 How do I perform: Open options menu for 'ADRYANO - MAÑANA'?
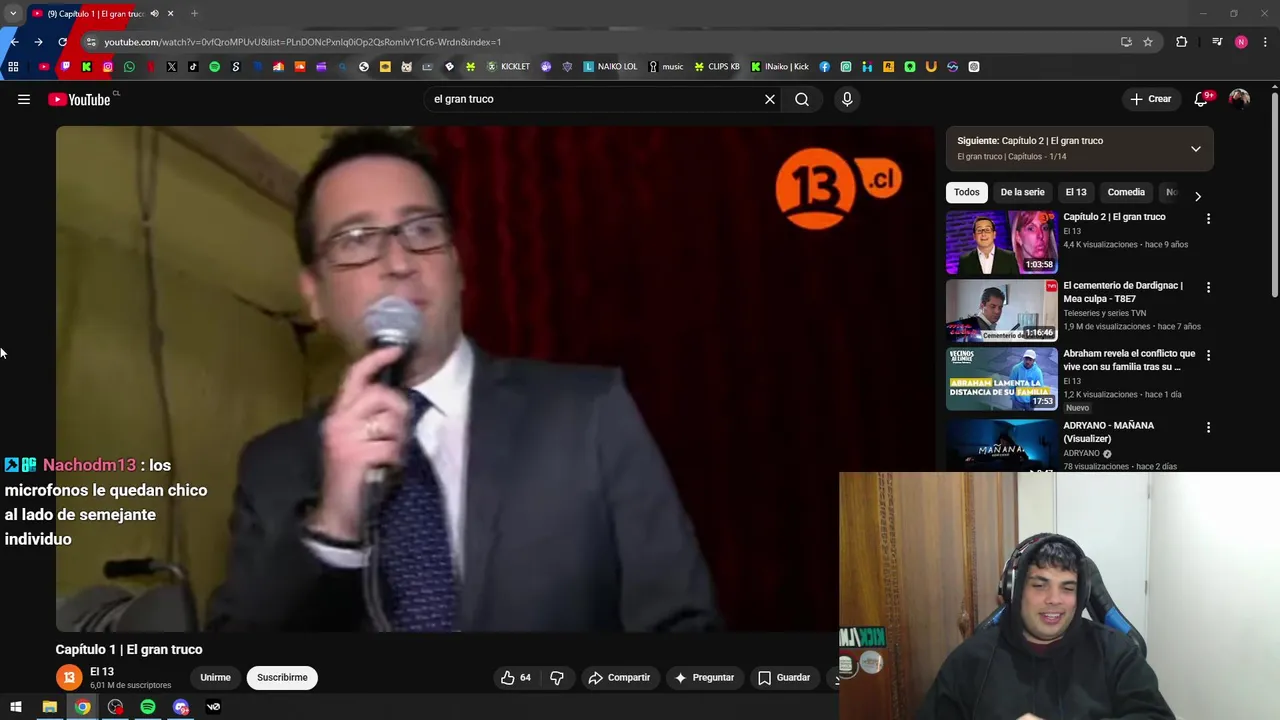click(1208, 427)
